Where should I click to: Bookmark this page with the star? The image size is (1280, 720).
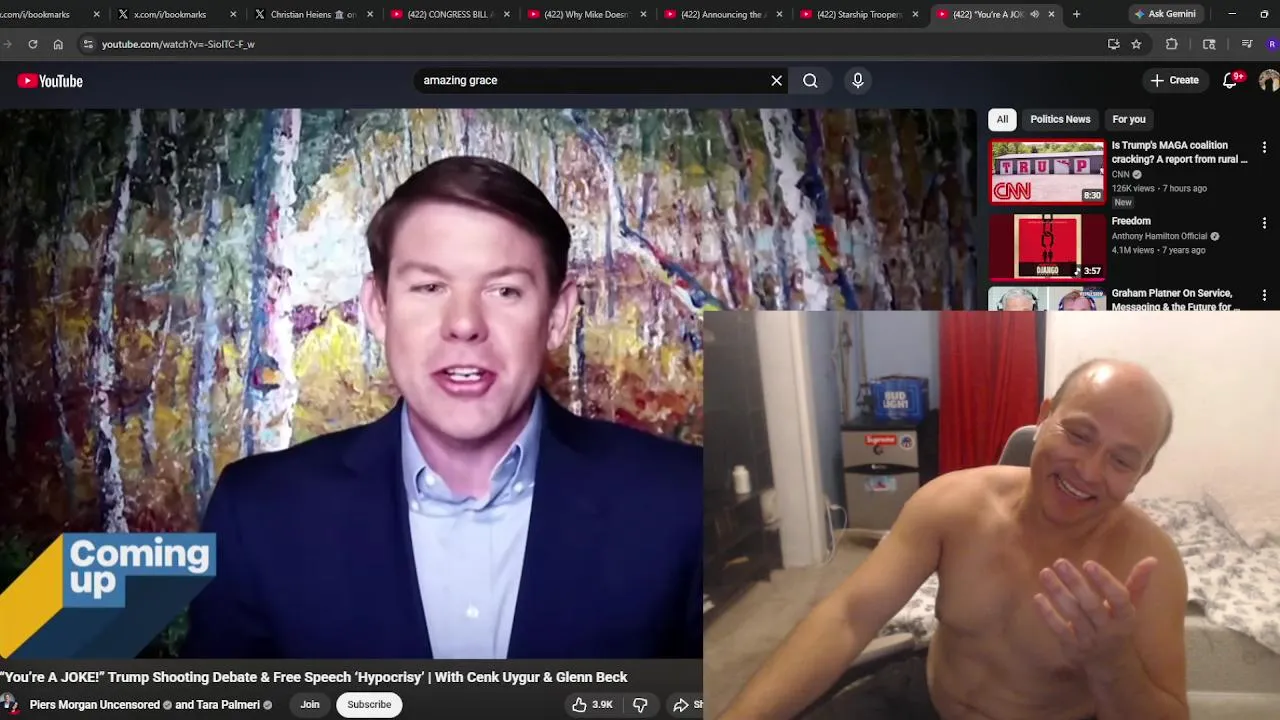pos(1136,44)
